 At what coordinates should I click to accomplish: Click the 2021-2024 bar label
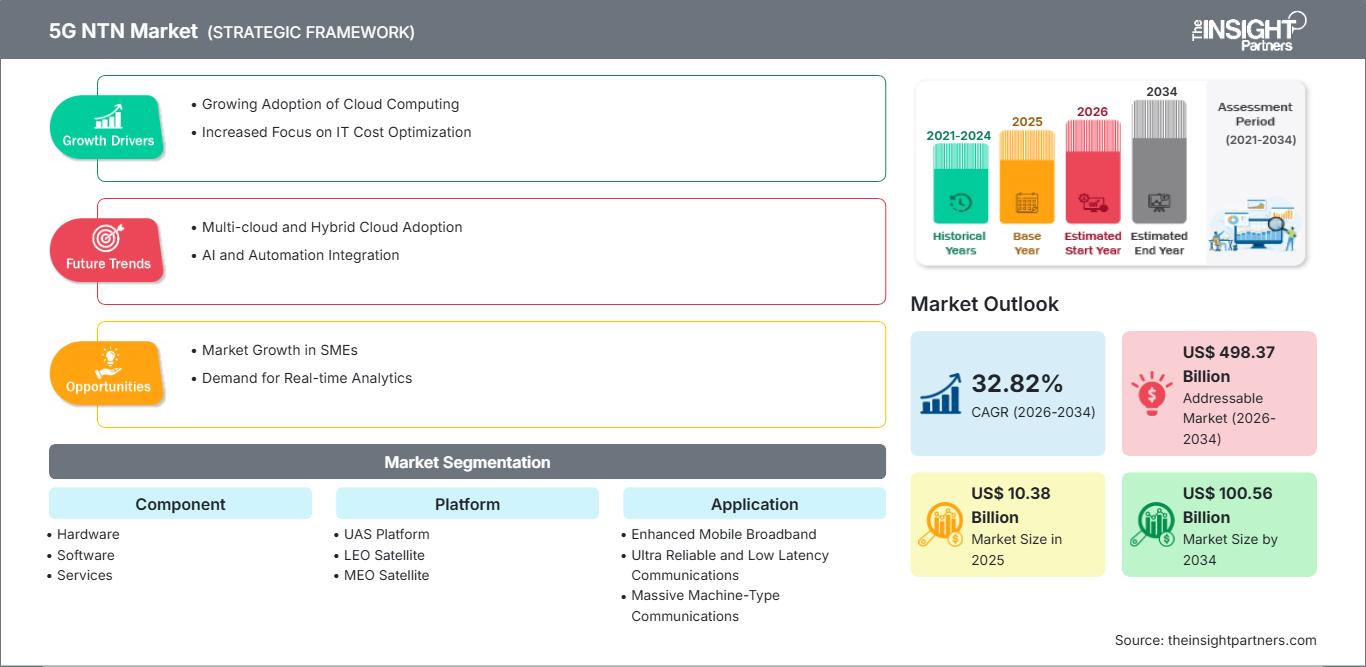tap(960, 136)
